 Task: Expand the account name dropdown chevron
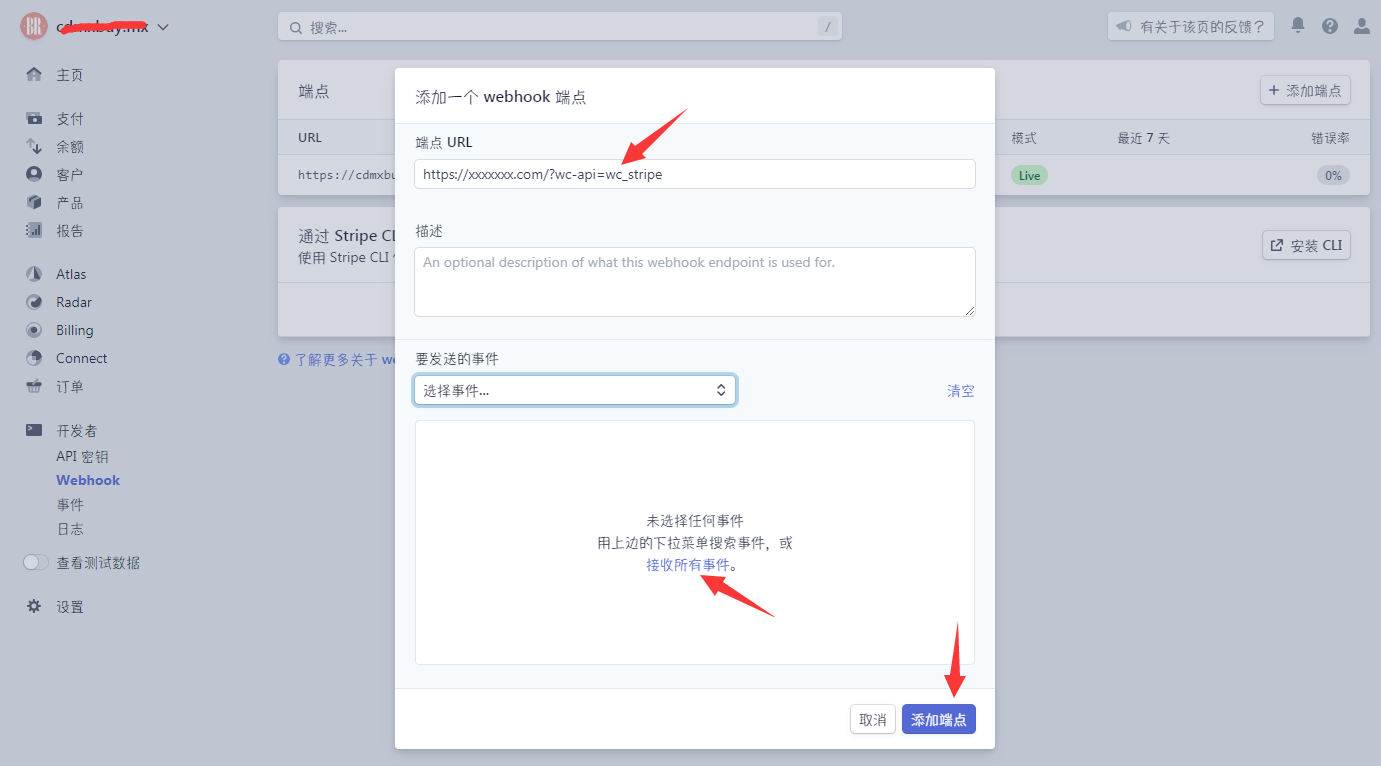[163, 27]
